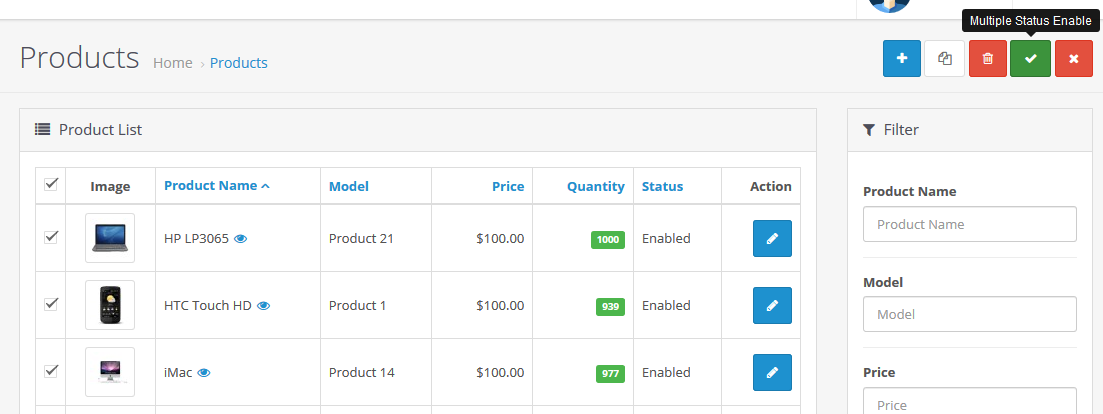Sort the list by Price column
The height and width of the screenshot is (414, 1103).
point(508,186)
